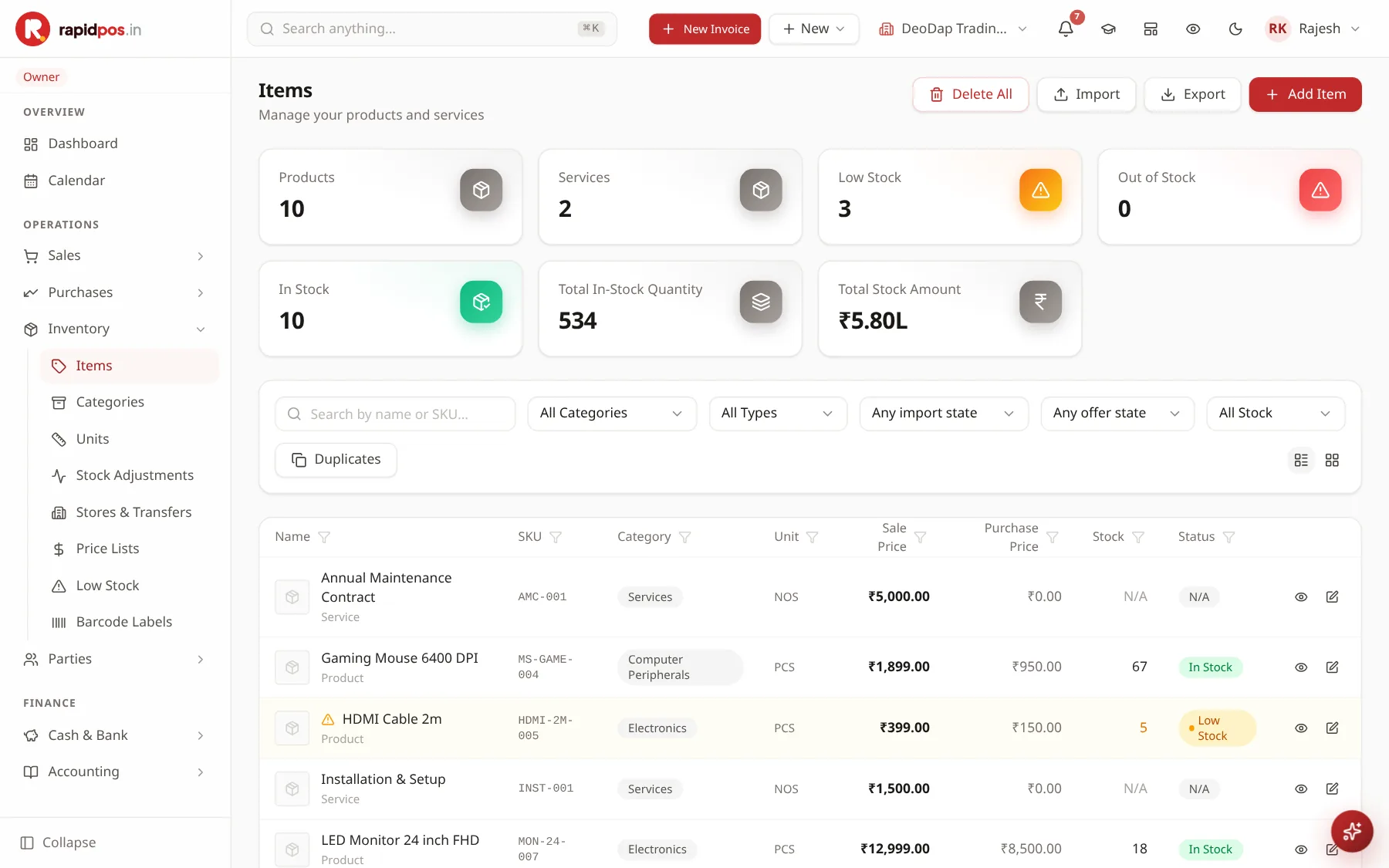Click the graduation cap help icon
Screen dimensions: 1389x868
(x=1108, y=29)
